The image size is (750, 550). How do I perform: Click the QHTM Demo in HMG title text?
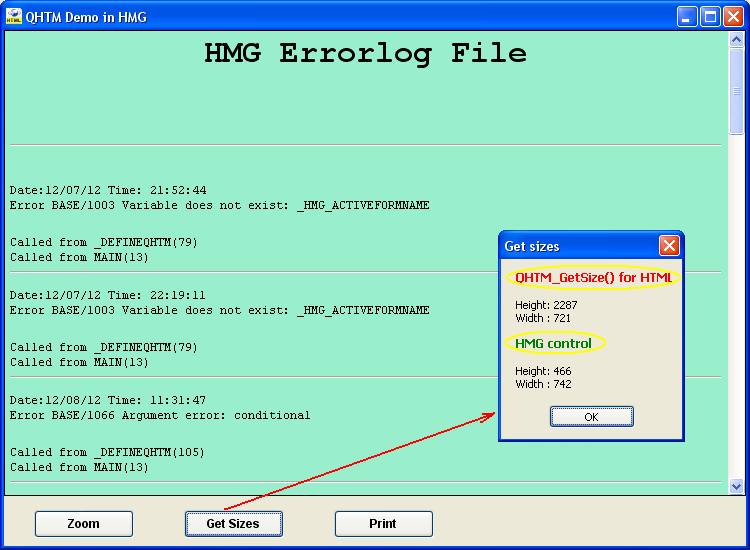coord(85,17)
